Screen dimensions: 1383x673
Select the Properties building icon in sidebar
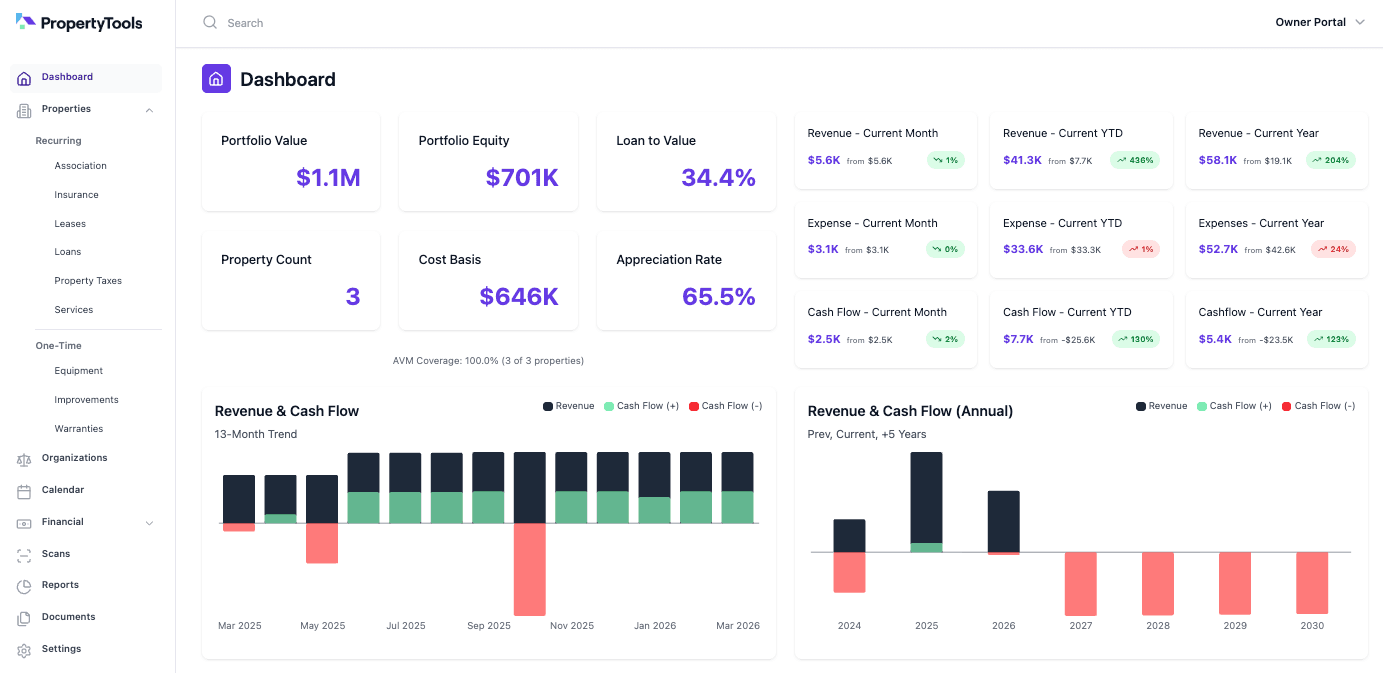pyautogui.click(x=22, y=109)
